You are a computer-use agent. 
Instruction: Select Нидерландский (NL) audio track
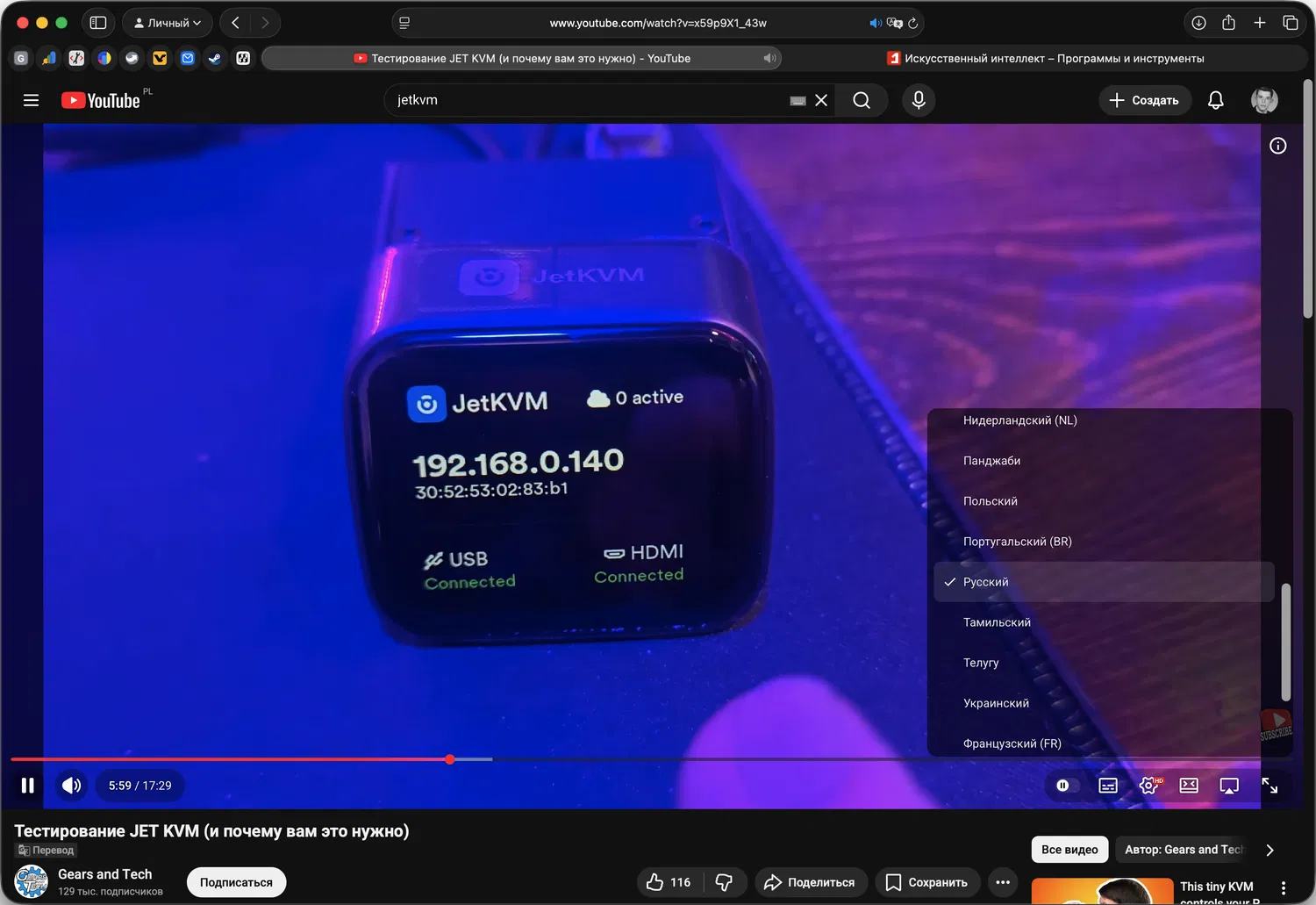coord(1104,420)
